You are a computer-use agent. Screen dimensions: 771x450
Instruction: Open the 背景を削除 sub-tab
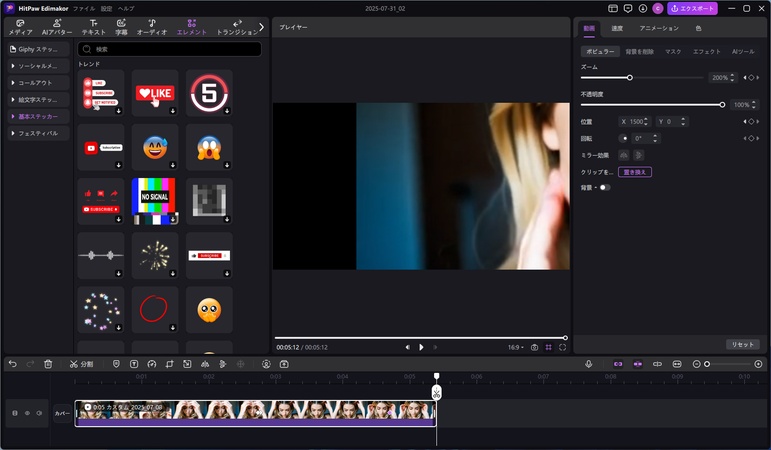click(639, 51)
